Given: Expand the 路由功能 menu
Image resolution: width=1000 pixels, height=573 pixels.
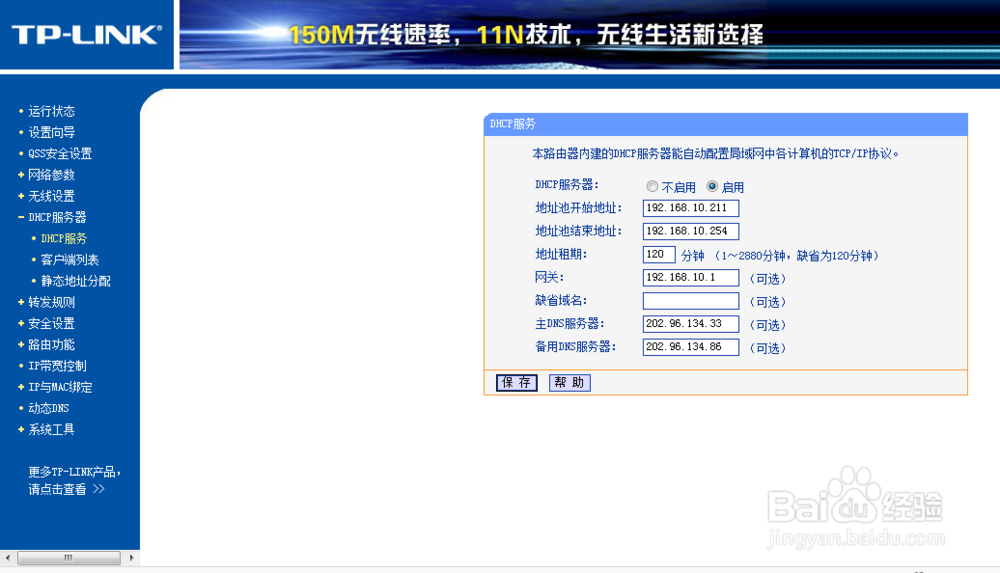Looking at the screenshot, I should (52, 345).
